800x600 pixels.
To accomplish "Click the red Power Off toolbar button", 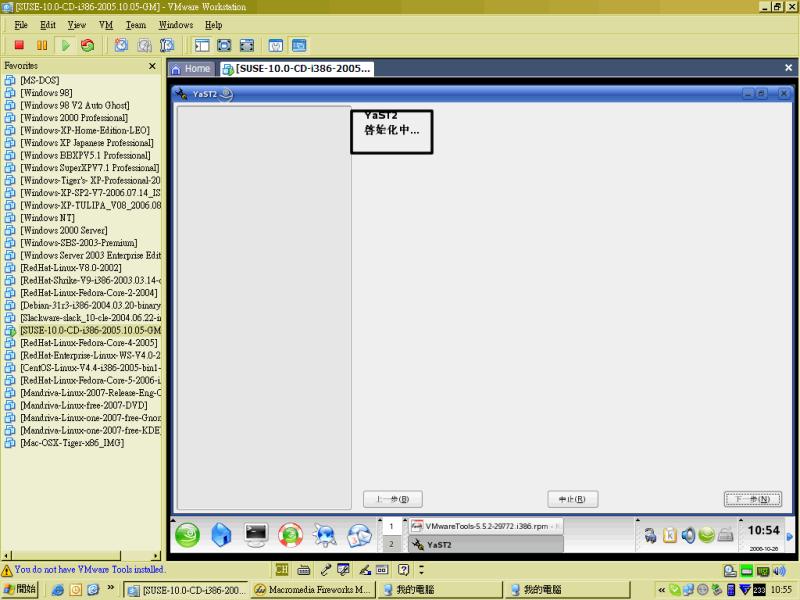I will click(19, 45).
